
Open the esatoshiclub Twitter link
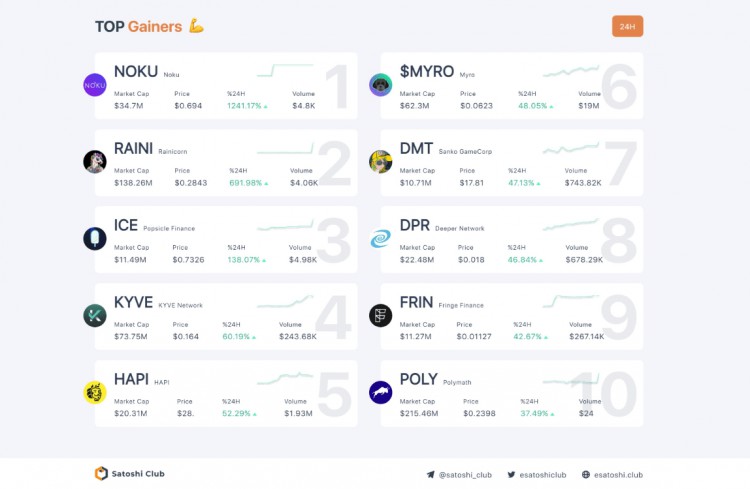[x=537, y=475]
